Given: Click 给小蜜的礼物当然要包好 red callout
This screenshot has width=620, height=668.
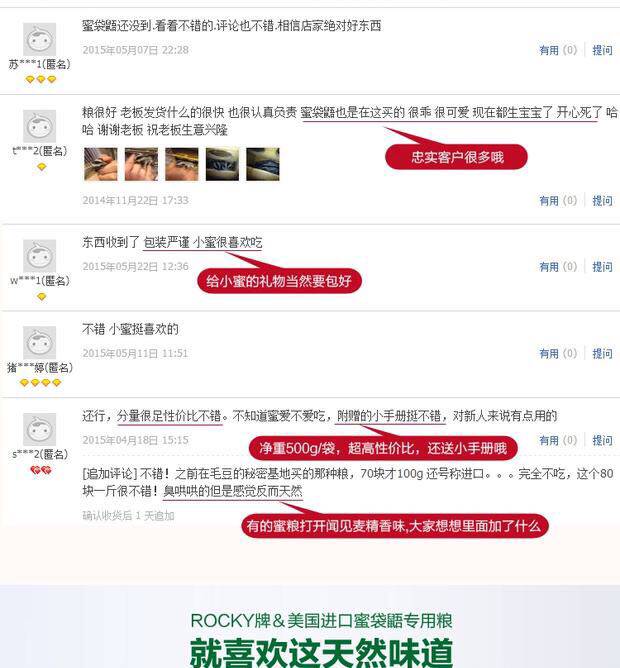Looking at the screenshot, I should click(x=279, y=281).
